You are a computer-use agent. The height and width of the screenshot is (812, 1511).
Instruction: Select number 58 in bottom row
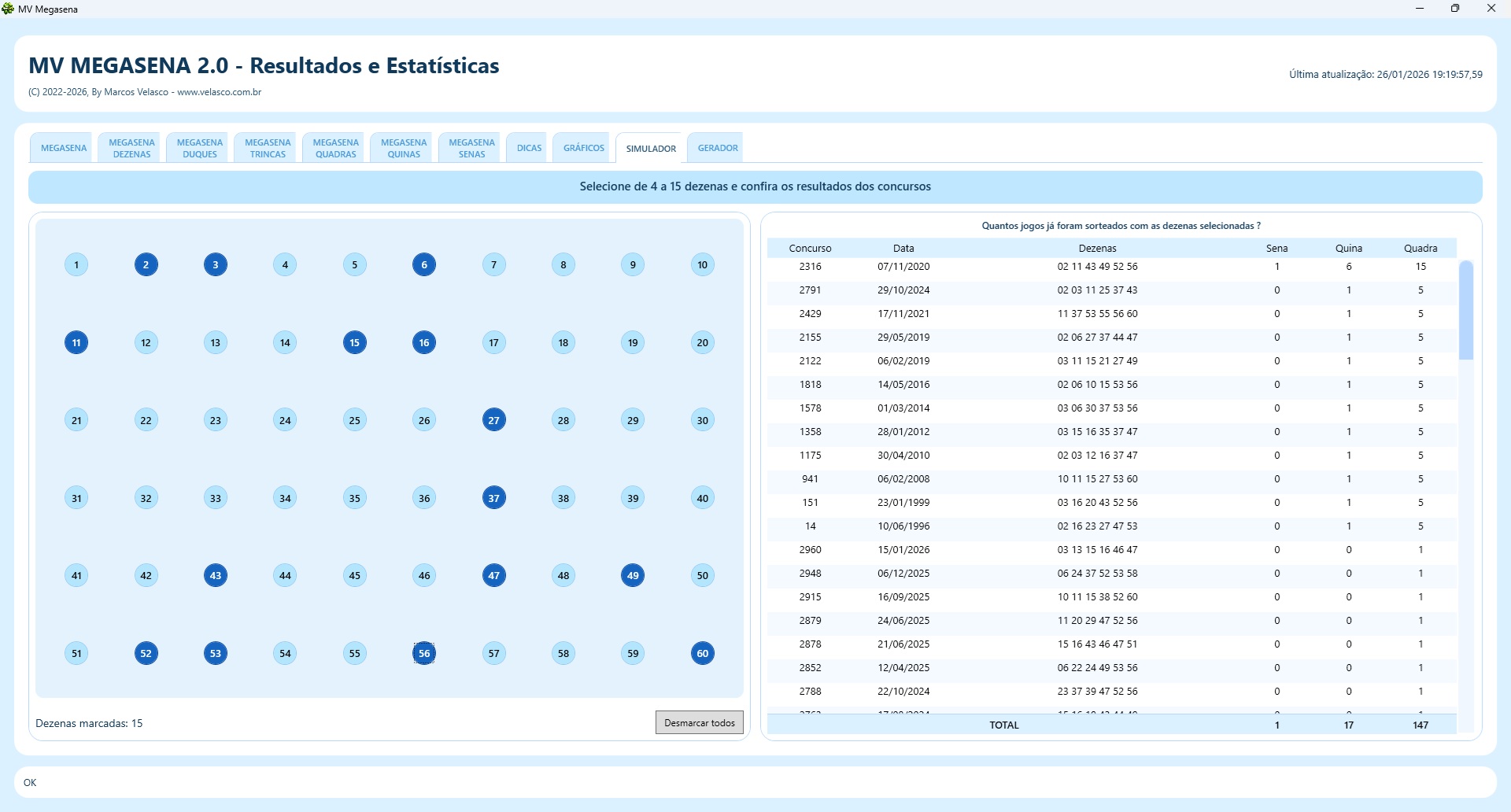(563, 653)
